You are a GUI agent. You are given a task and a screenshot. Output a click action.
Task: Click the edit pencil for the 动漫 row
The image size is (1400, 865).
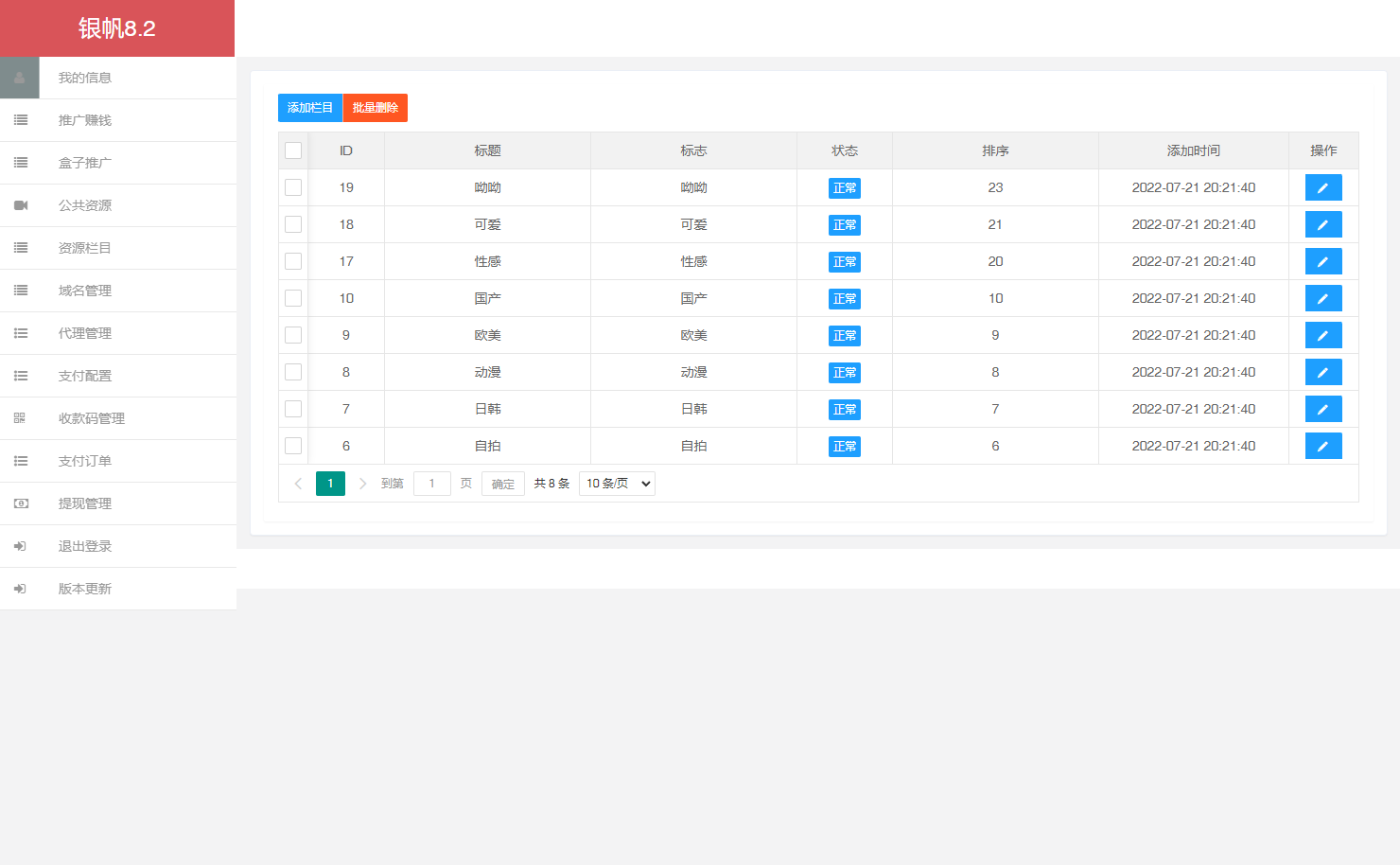1322,372
